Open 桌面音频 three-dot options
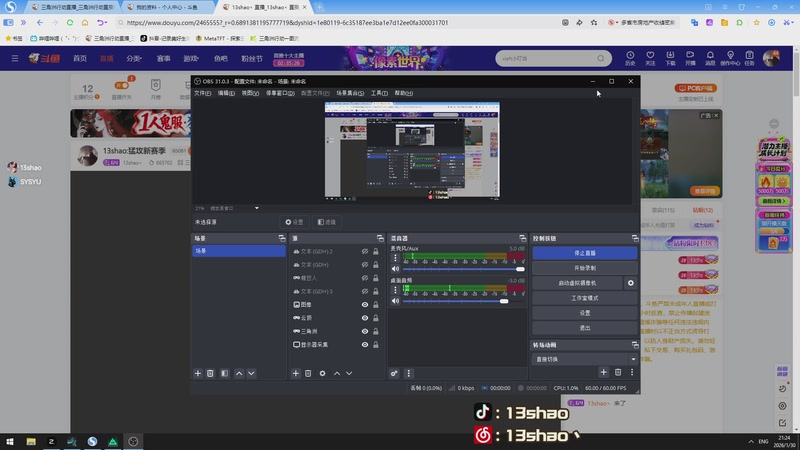Screen dimensions: 800x450 (395, 290)
